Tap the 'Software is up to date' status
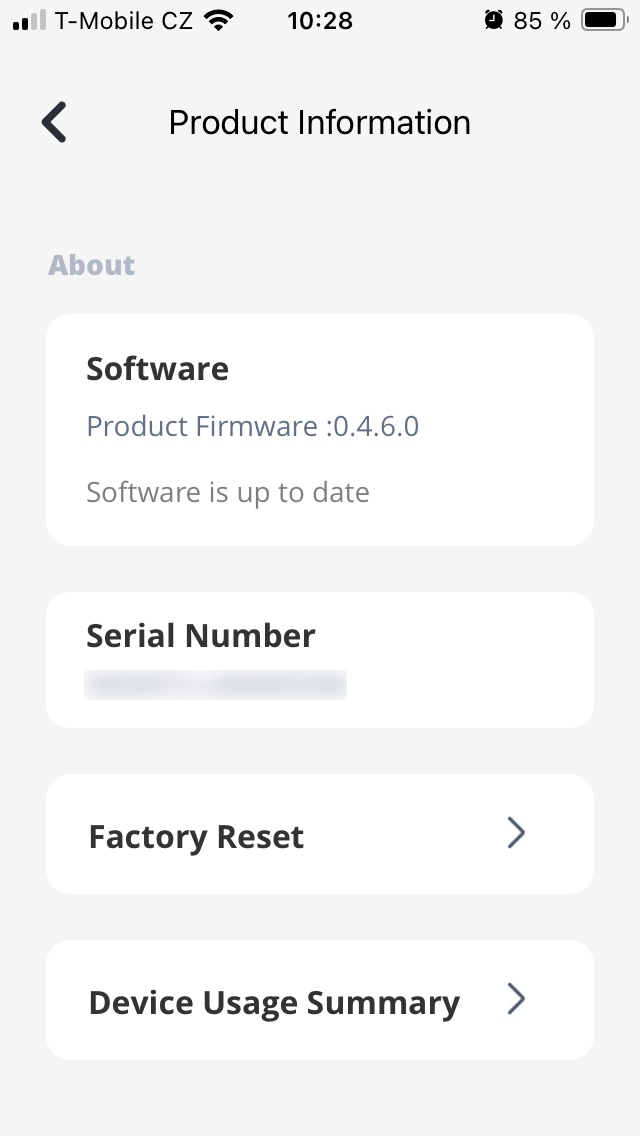 tap(228, 492)
